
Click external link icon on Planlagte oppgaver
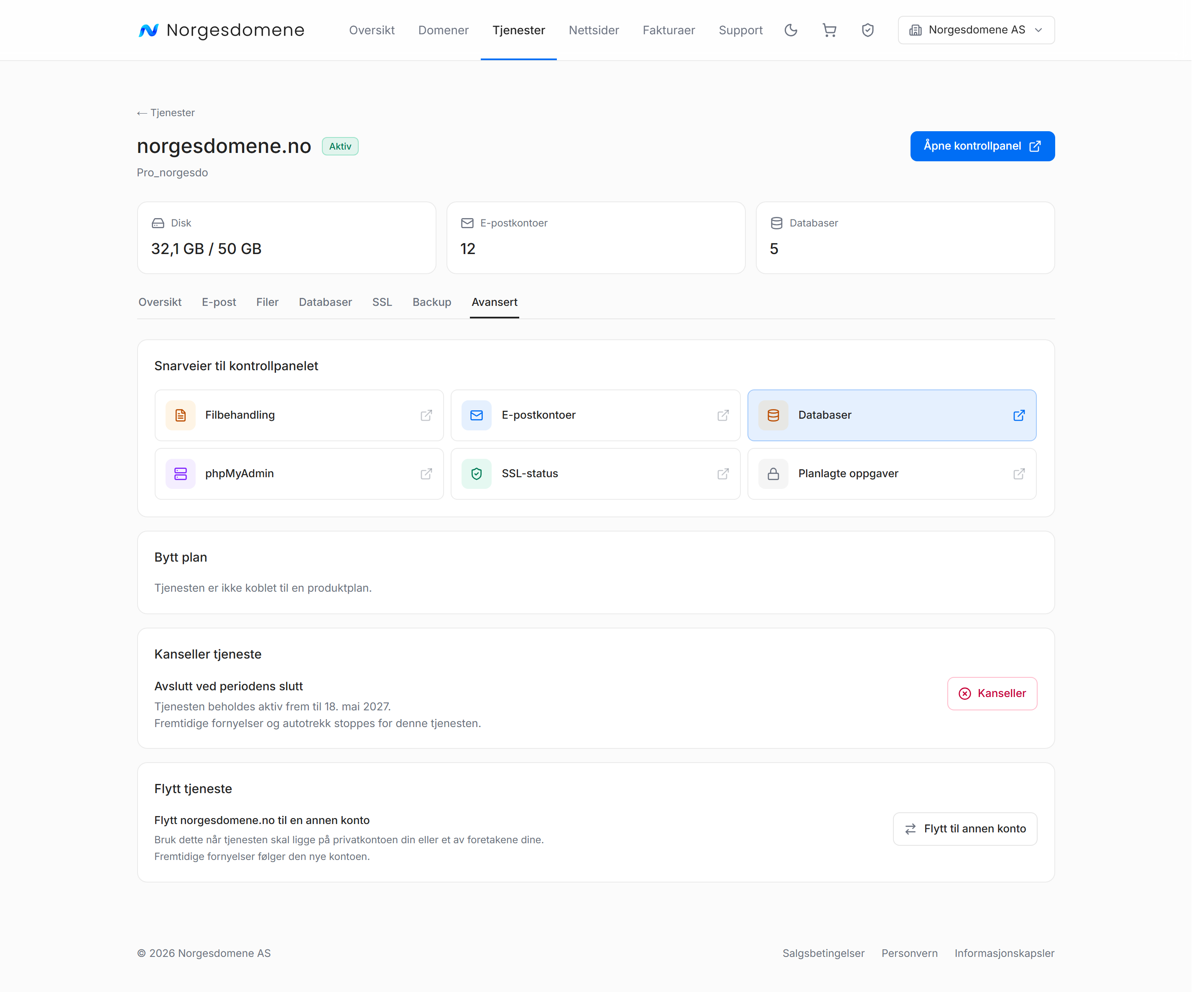point(1019,474)
